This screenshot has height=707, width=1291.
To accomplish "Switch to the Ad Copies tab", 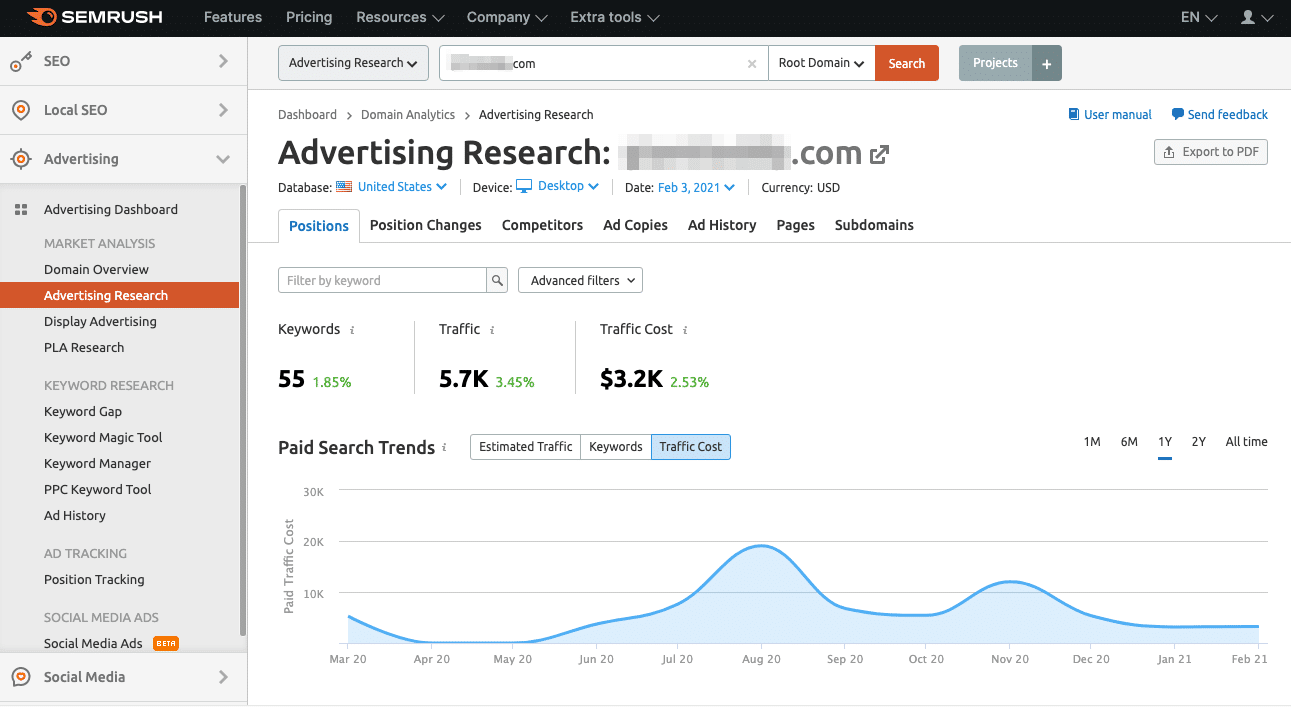I will [635, 226].
